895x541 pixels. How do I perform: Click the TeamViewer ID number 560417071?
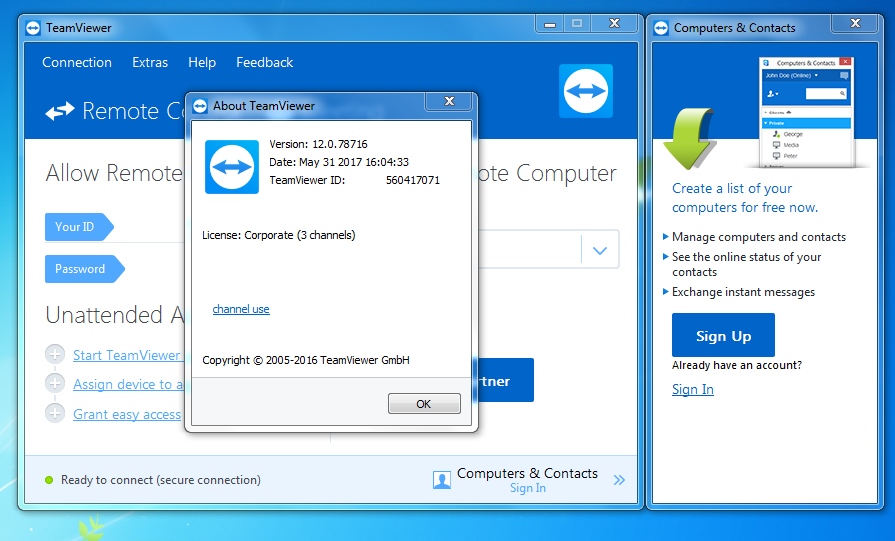(x=413, y=180)
